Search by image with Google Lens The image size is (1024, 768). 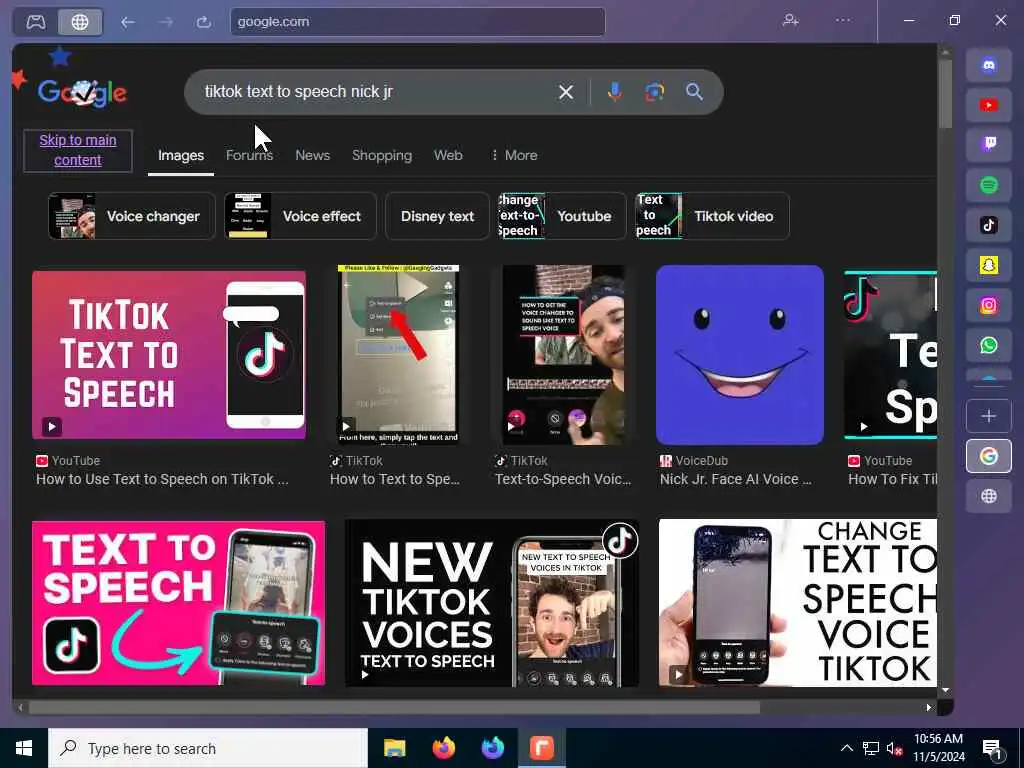click(x=654, y=92)
